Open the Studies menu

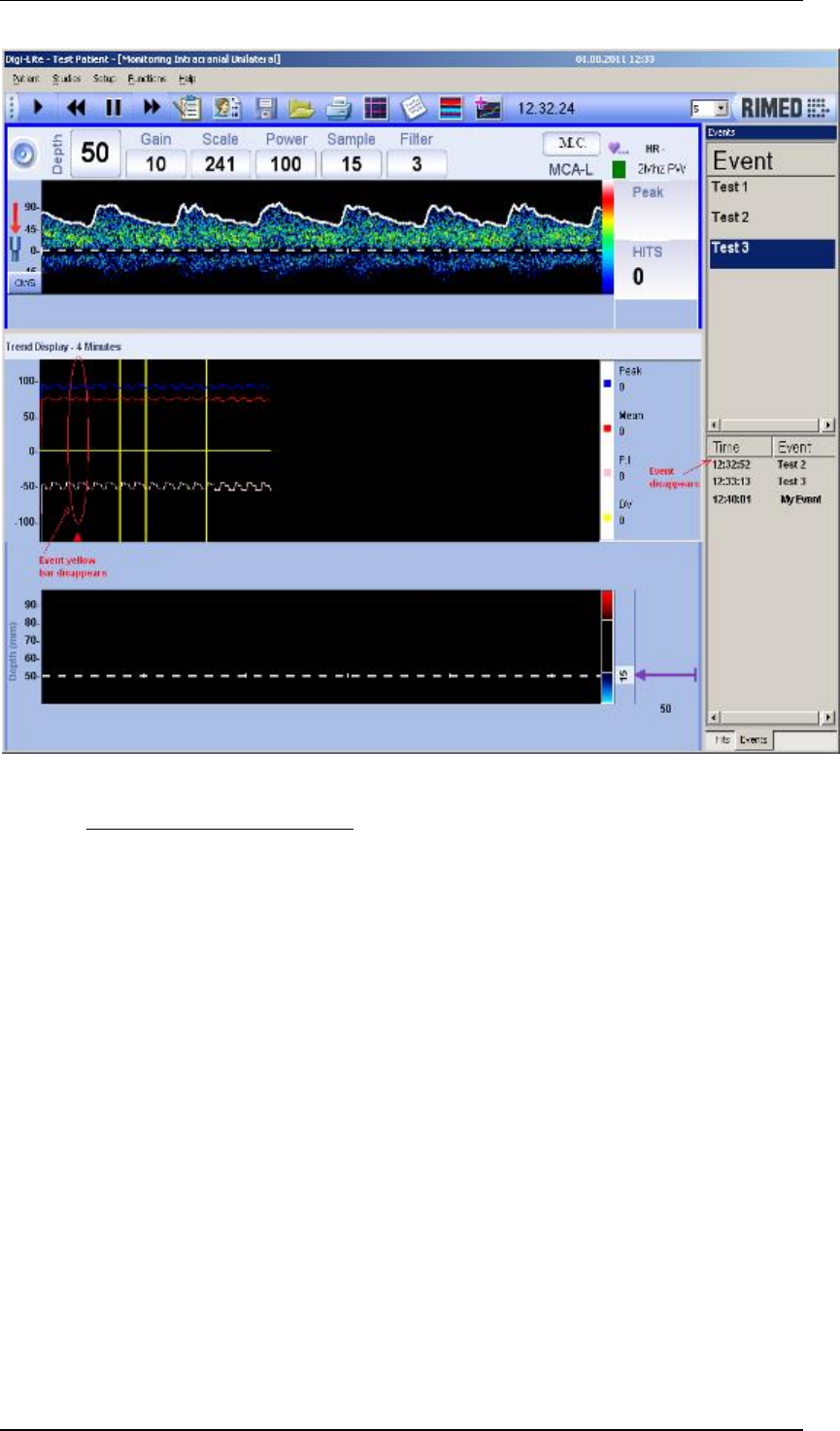pos(66,78)
